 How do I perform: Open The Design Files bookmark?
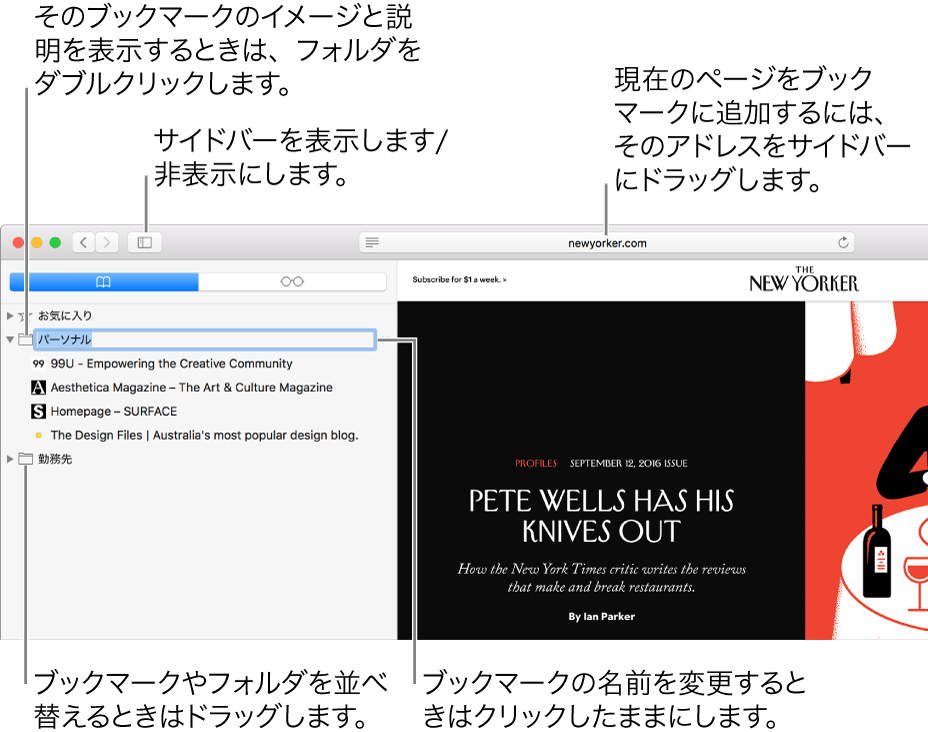coord(195,435)
